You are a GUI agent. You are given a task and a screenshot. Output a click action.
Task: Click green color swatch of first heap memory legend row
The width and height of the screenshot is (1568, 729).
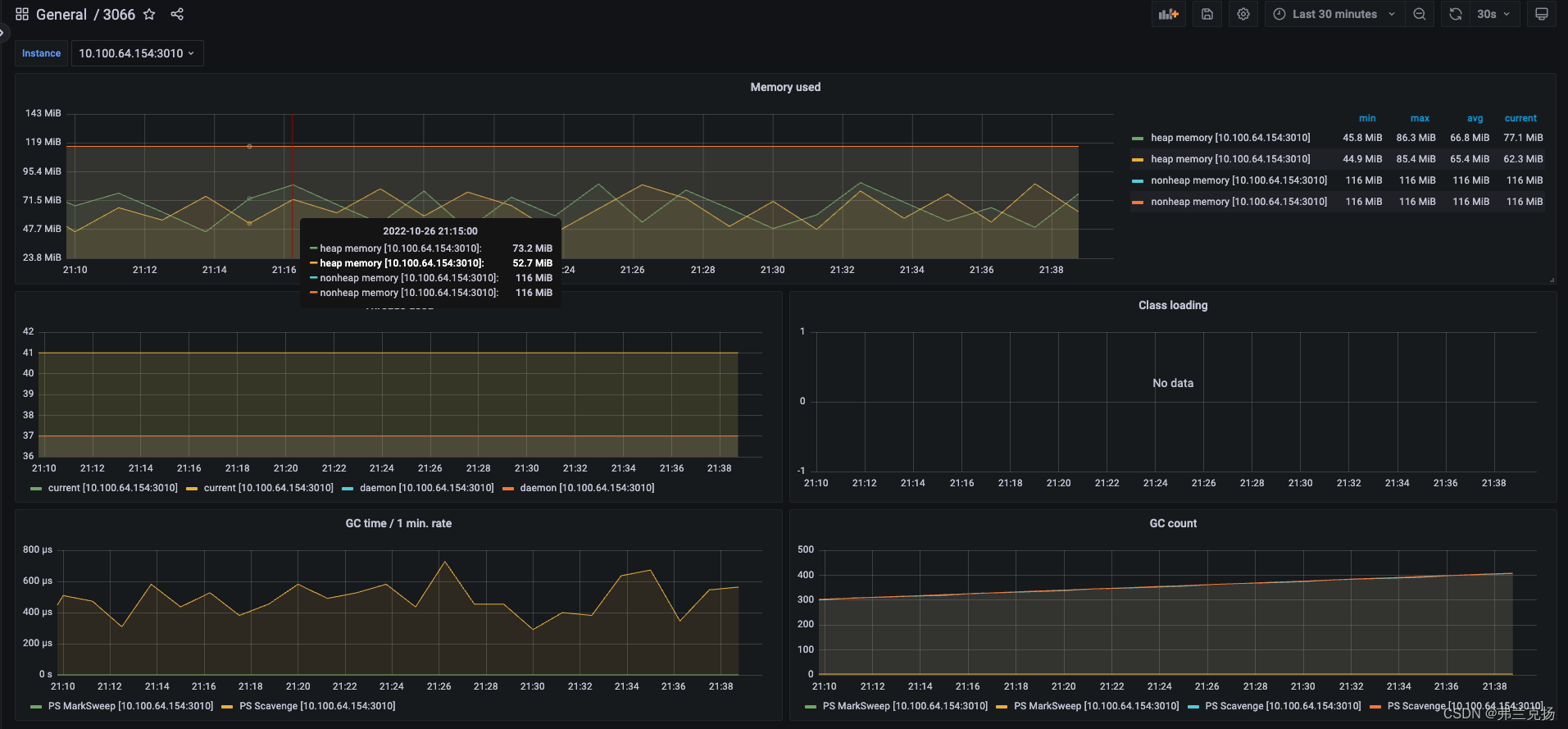pos(1138,139)
